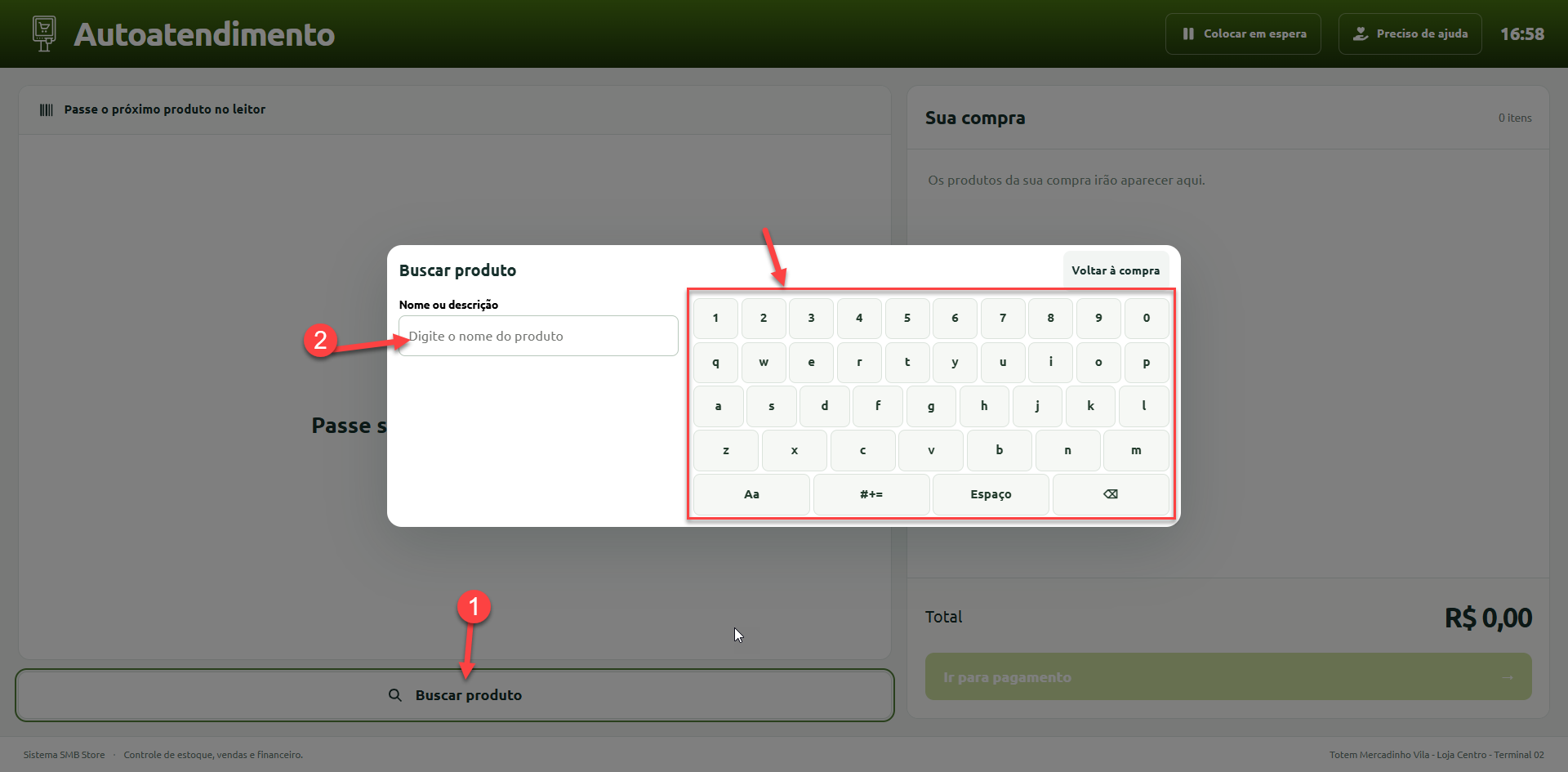Tap the k key on the keyboard
Viewport: 1568px width, 772px height.
click(1091, 406)
